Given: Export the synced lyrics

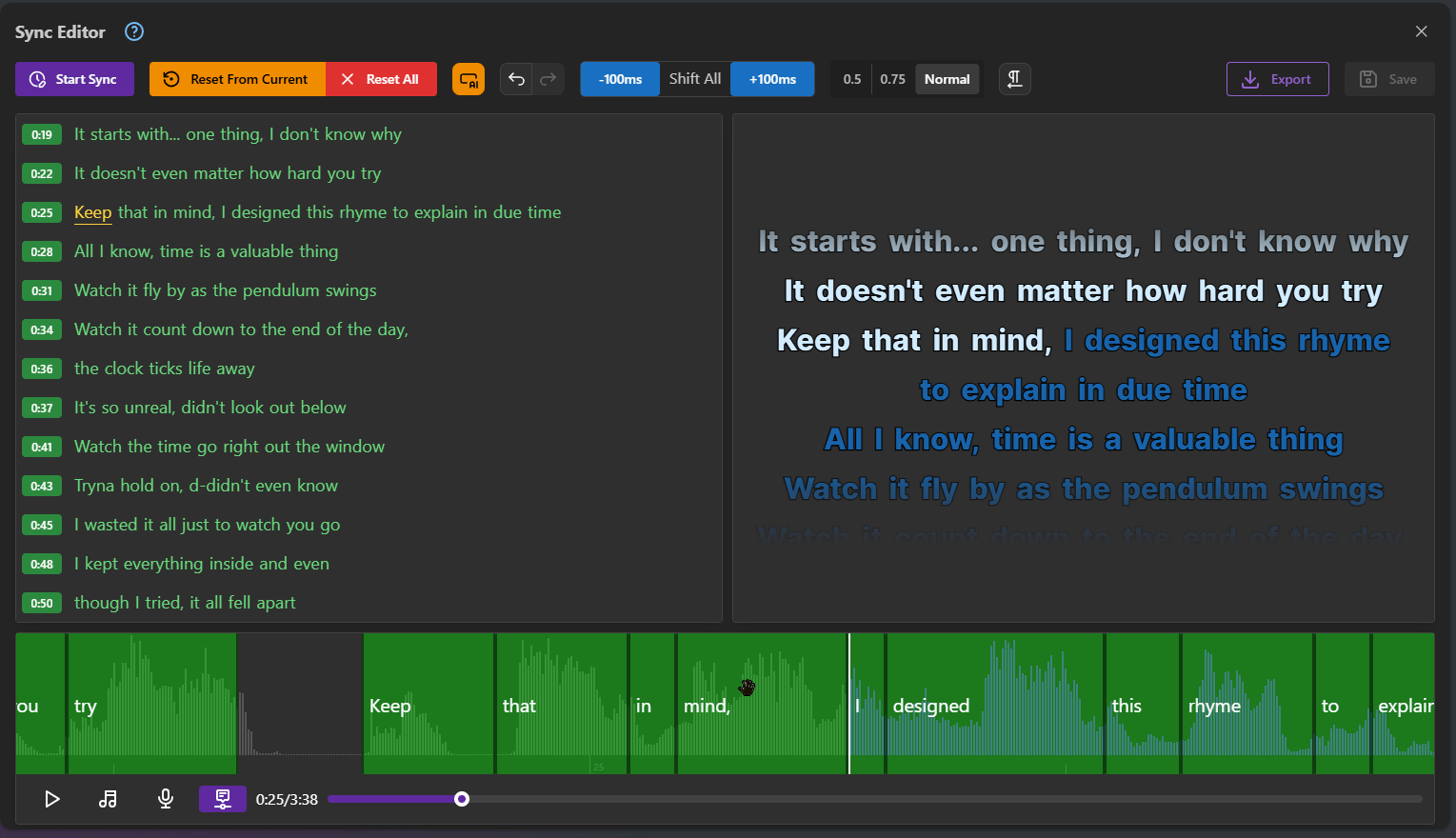Looking at the screenshot, I should [x=1277, y=79].
